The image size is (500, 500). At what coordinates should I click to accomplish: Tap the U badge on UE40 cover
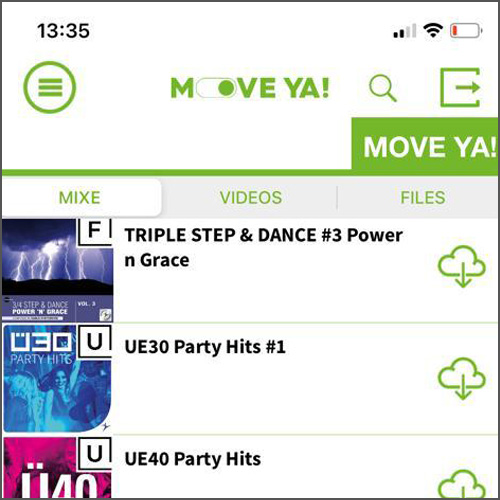coord(95,454)
